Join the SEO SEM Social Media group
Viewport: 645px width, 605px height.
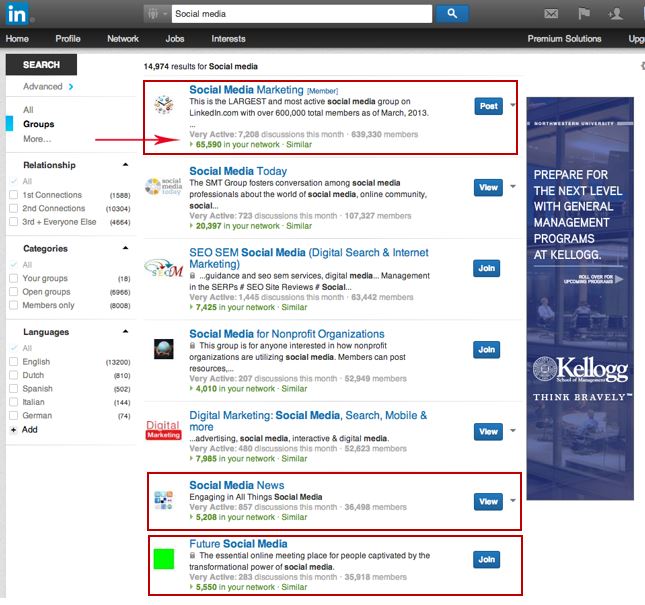pos(486,268)
